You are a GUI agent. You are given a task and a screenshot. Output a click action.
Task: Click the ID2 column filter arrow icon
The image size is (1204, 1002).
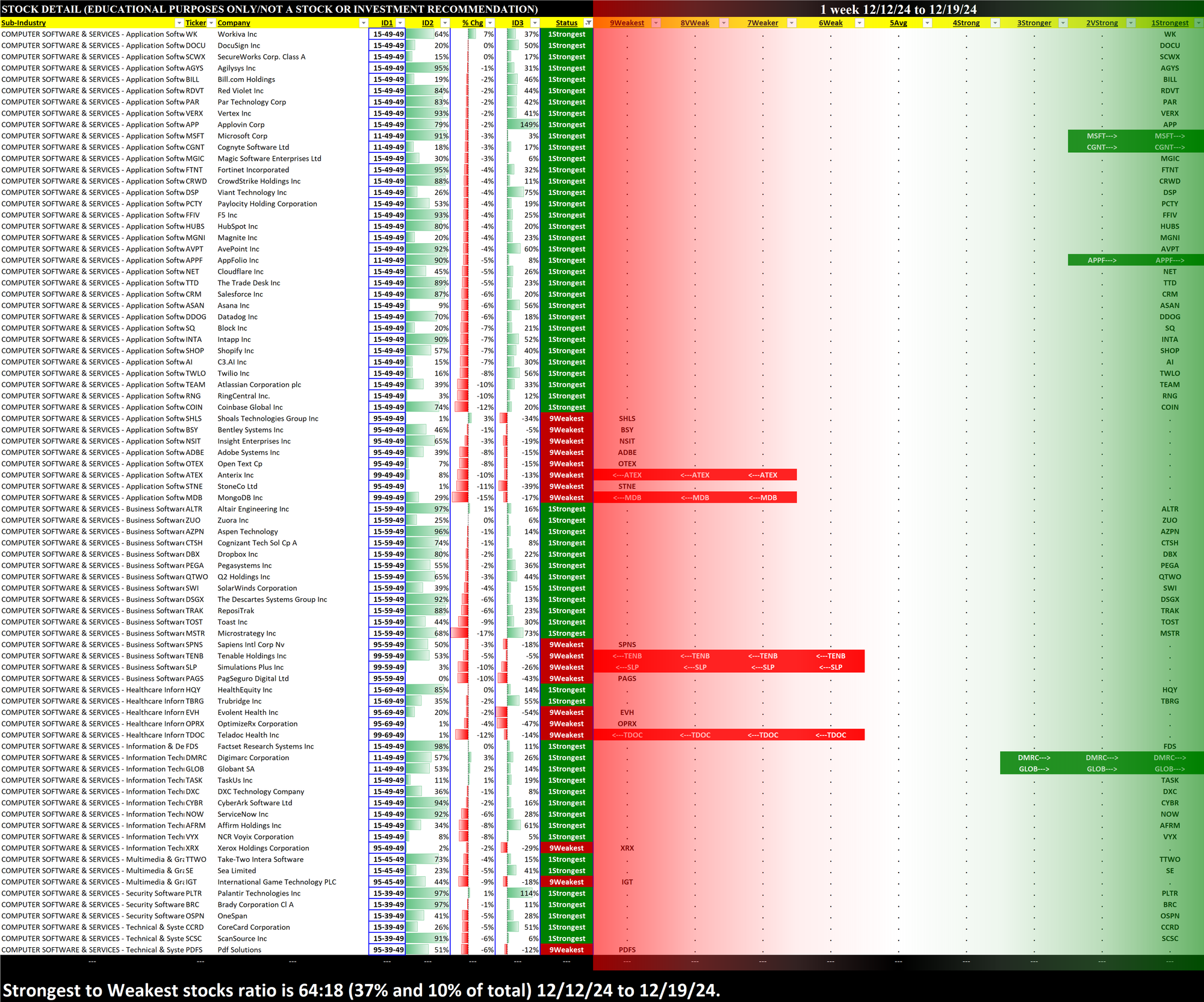coord(445,23)
